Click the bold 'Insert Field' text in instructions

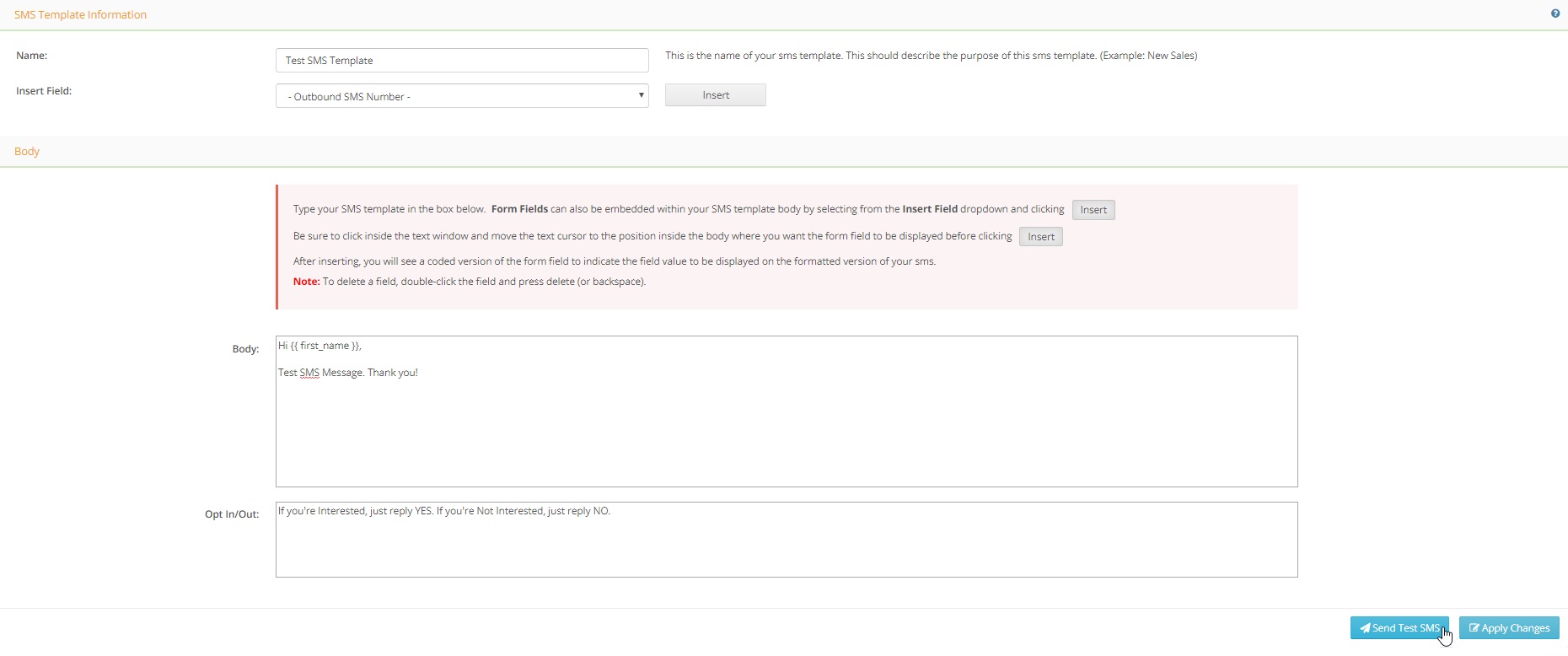click(930, 209)
